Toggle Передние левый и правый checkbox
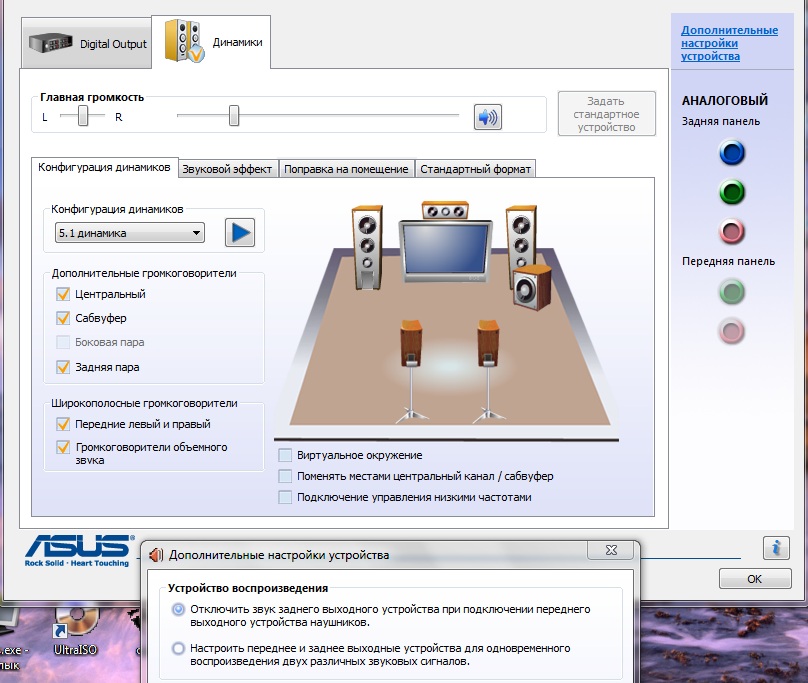 click(63, 424)
